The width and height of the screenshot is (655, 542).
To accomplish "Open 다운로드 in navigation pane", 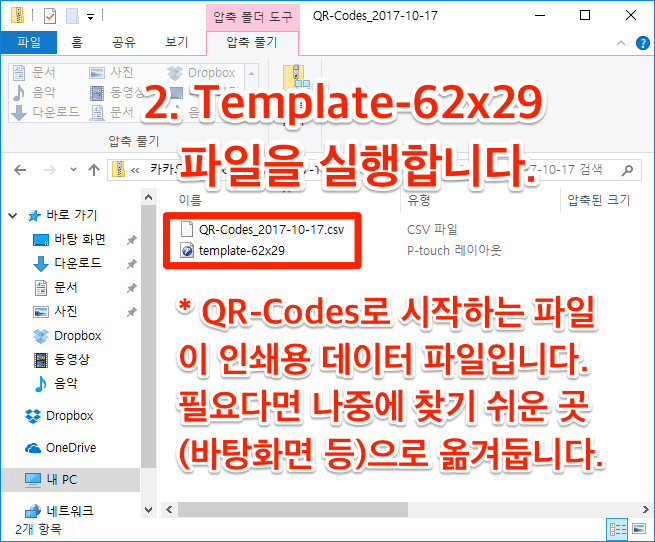I will pos(78,263).
